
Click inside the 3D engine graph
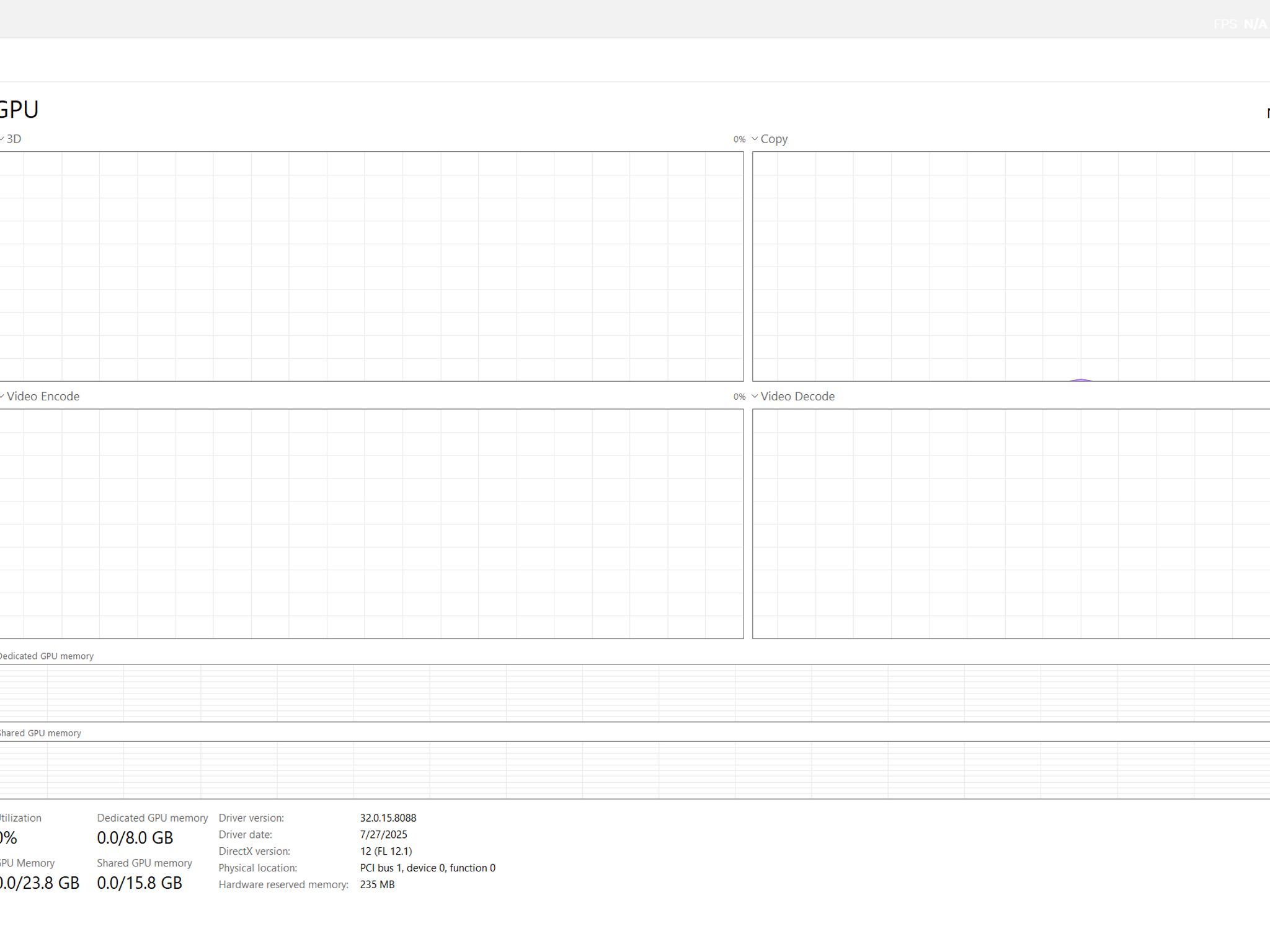tap(371, 267)
